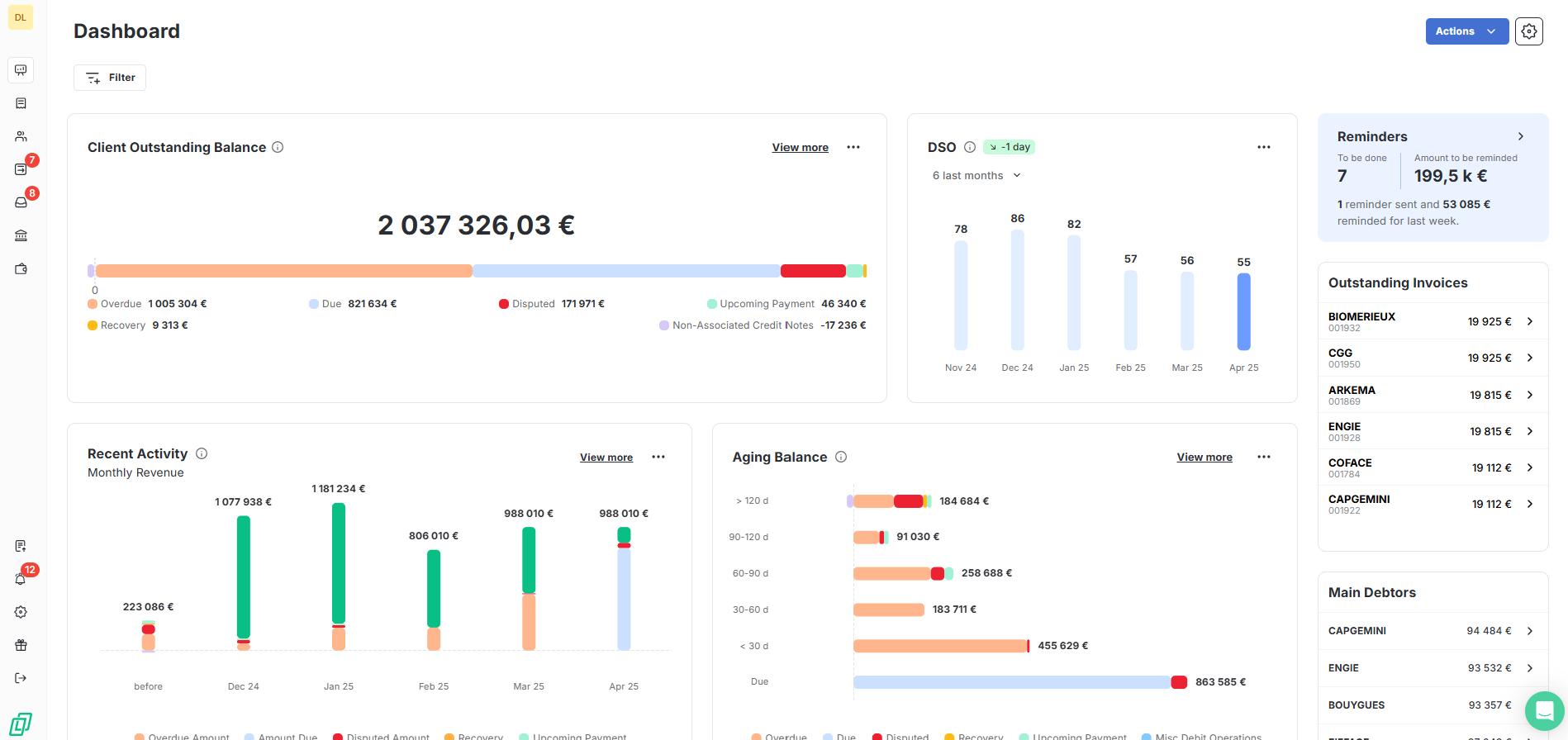Expand the Reminders card chevron
Image resolution: width=1568 pixels, height=740 pixels.
[1520, 136]
